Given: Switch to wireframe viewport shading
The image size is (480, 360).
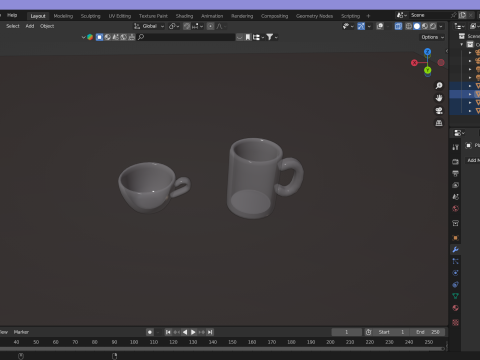Looking at the screenshot, I should tap(409, 26).
